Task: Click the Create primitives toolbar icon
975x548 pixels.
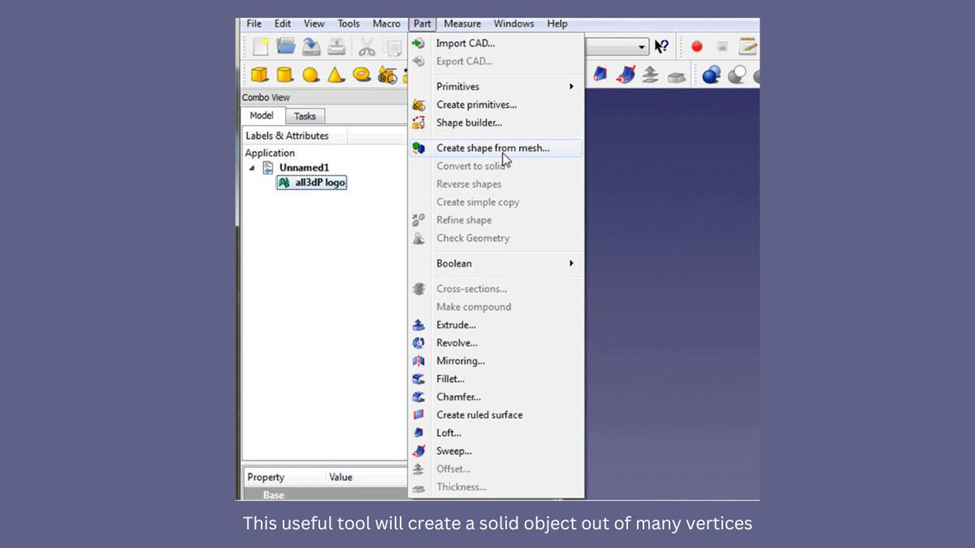Action: (x=387, y=75)
